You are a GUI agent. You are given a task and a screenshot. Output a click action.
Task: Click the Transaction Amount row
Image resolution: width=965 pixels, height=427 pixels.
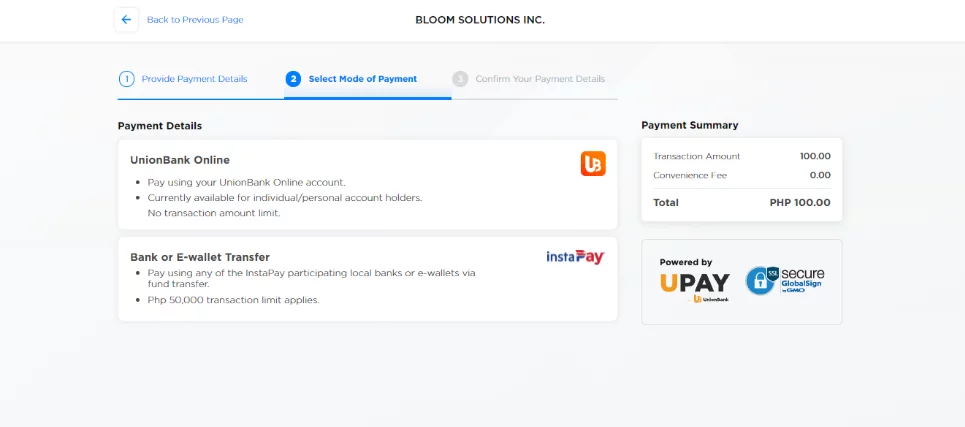pyautogui.click(x=742, y=156)
